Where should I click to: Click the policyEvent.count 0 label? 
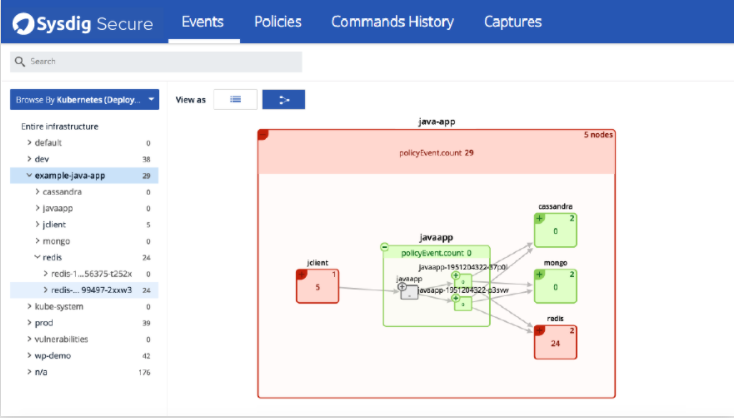(436, 253)
